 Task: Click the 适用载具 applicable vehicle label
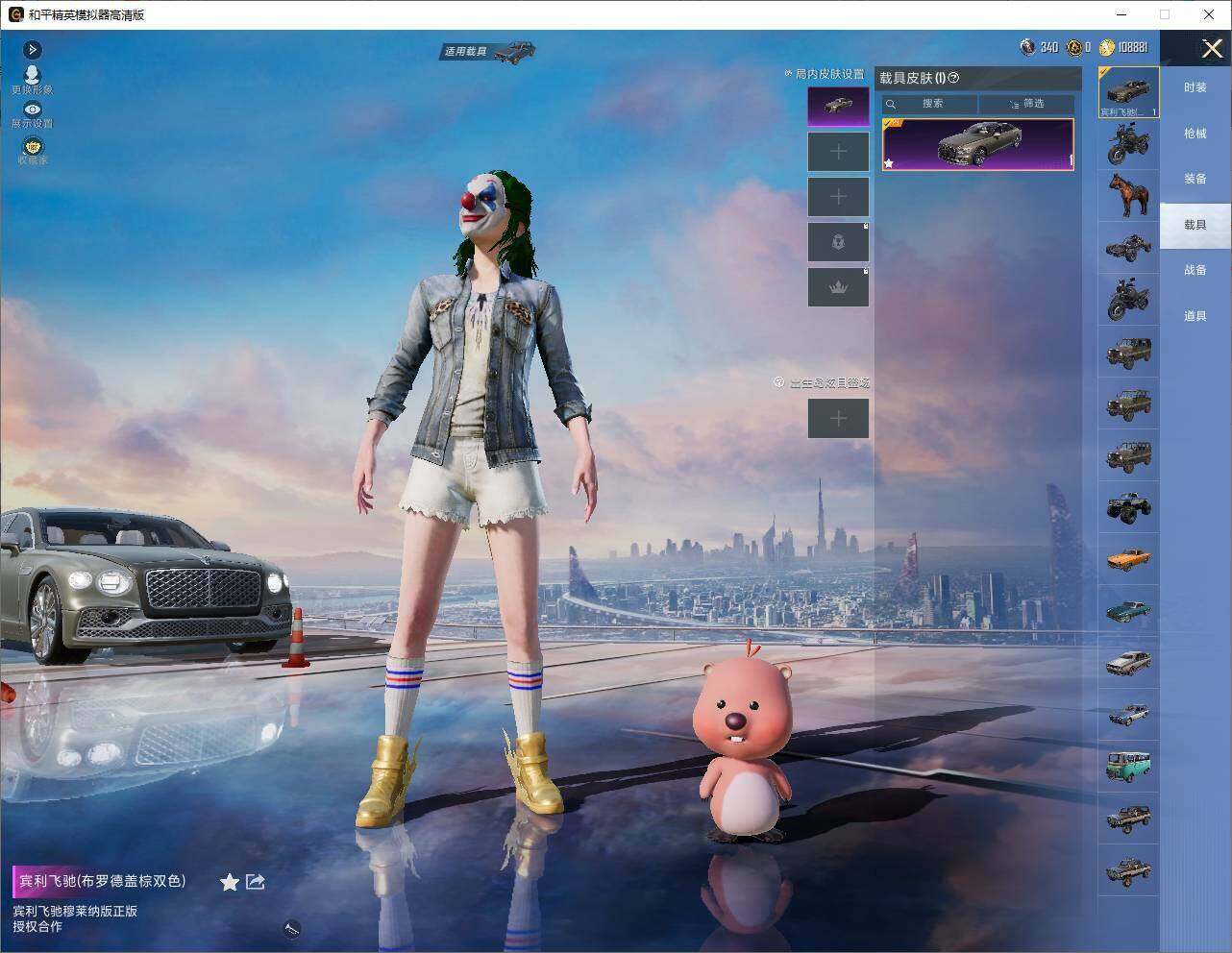(x=465, y=51)
